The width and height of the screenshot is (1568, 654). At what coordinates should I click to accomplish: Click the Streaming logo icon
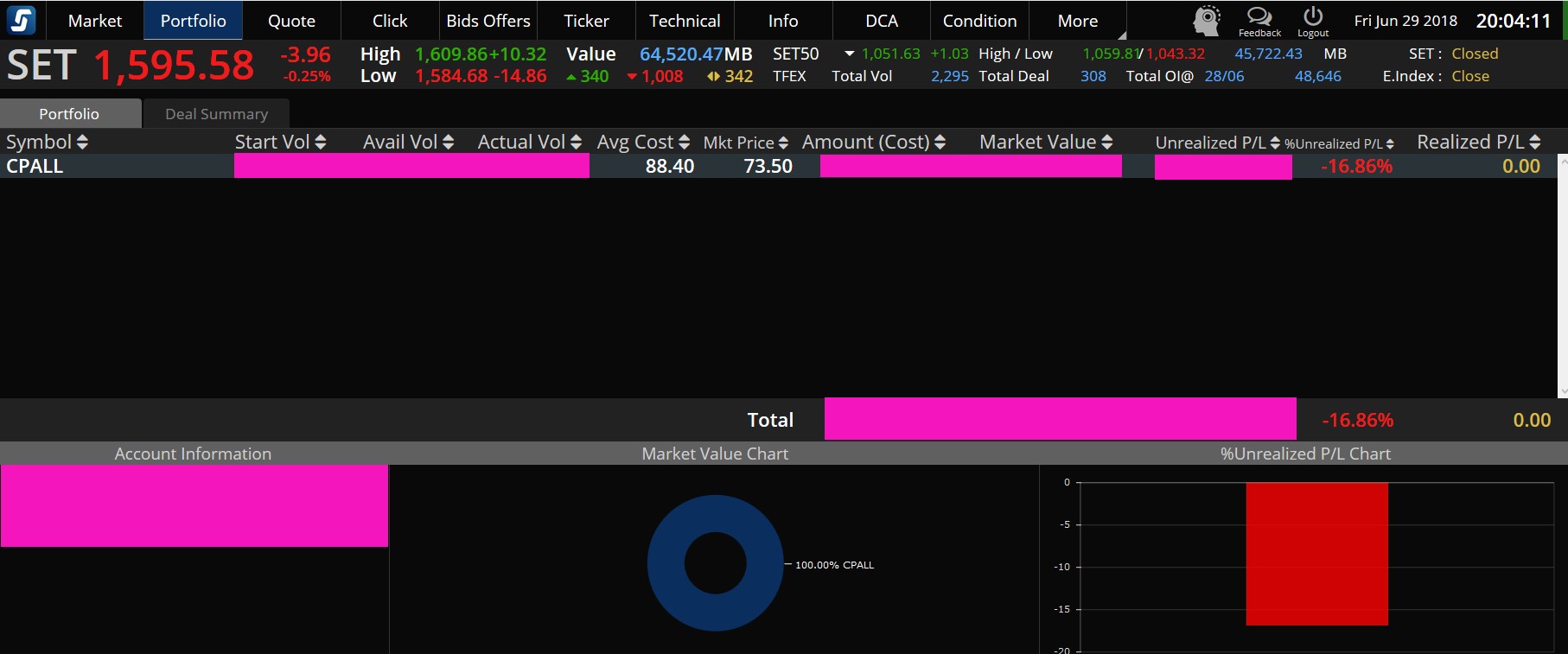pos(21,20)
